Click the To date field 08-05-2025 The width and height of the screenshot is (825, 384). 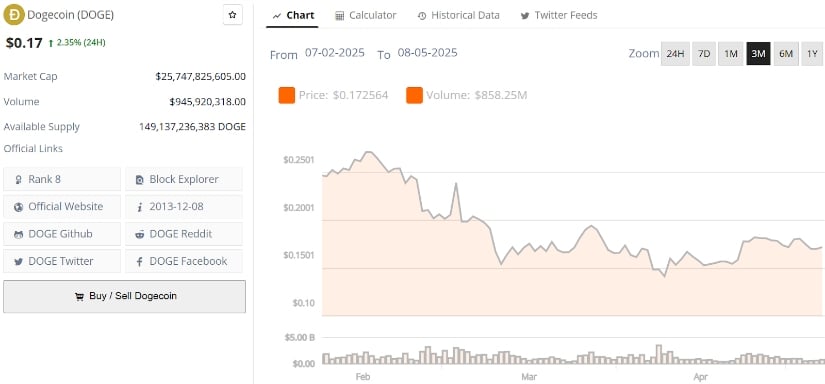point(427,53)
